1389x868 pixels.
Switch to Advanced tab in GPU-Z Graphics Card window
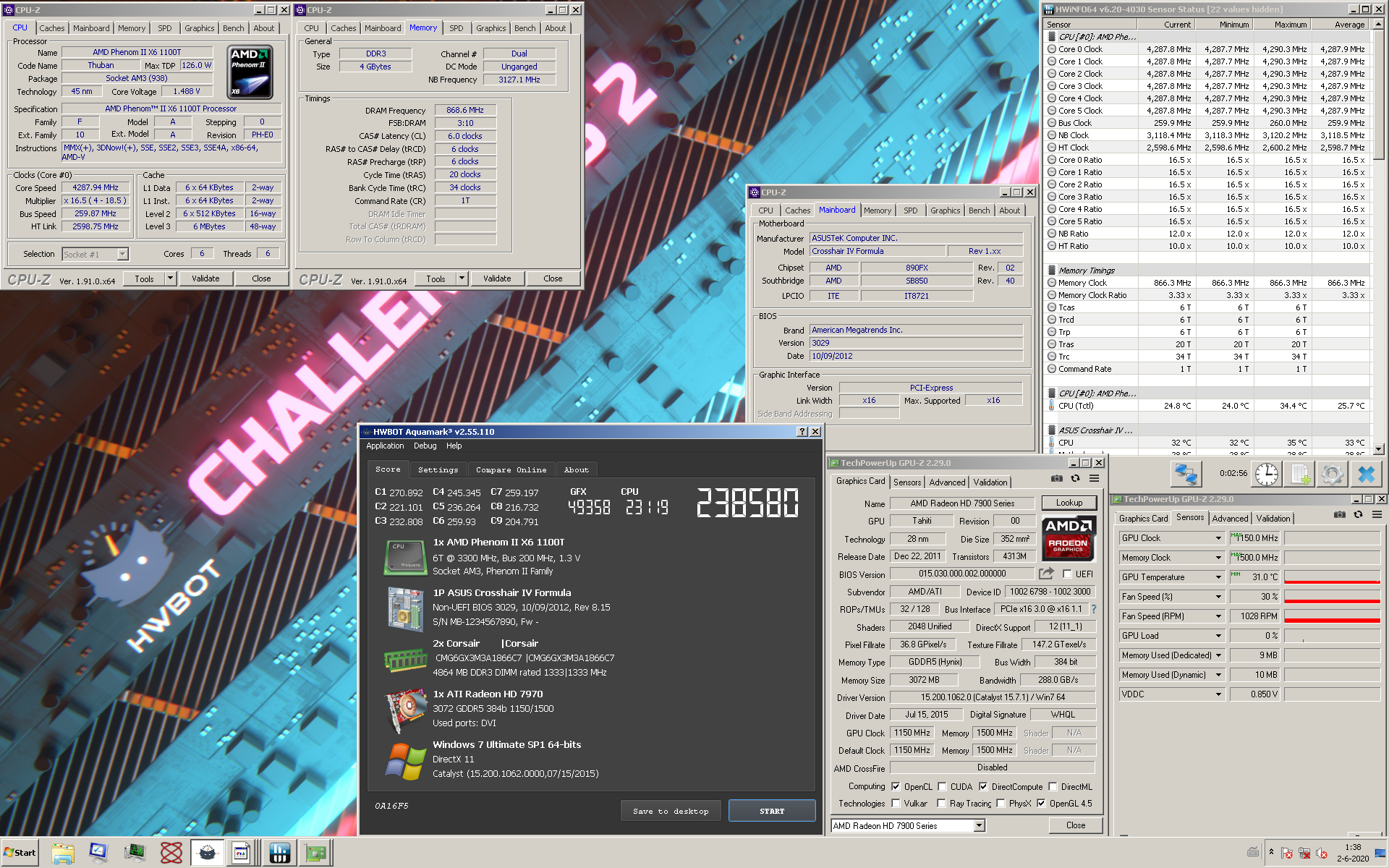(947, 482)
